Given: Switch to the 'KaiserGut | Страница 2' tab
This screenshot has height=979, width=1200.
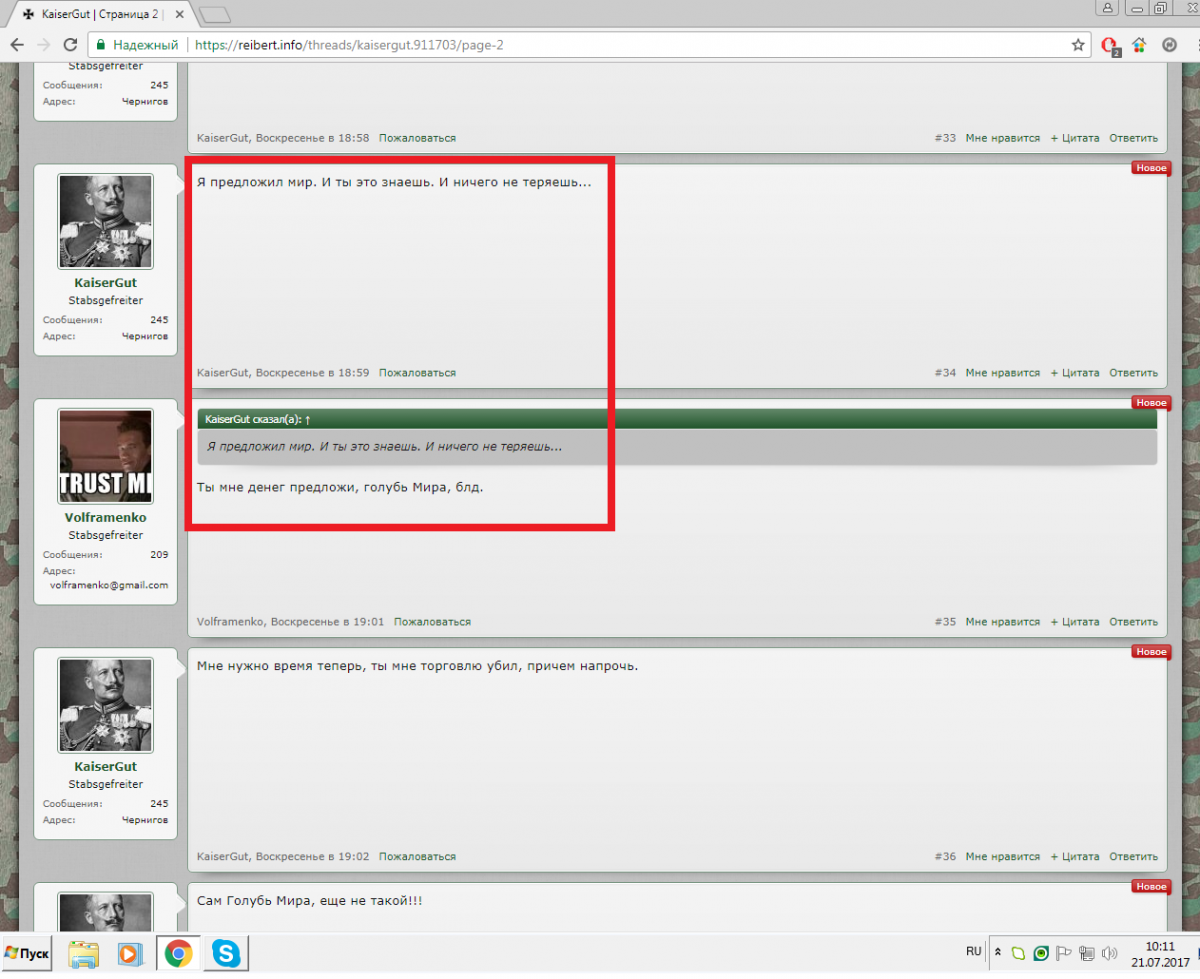Looking at the screenshot, I should pyautogui.click(x=98, y=15).
